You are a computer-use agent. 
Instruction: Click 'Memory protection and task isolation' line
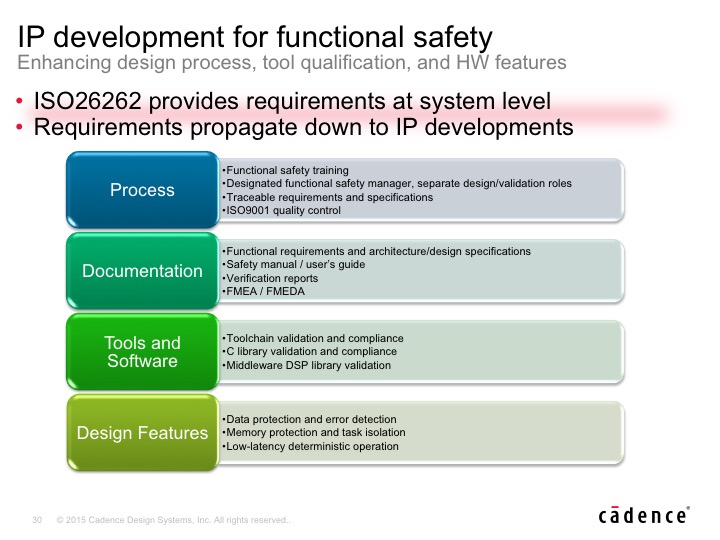pos(314,433)
